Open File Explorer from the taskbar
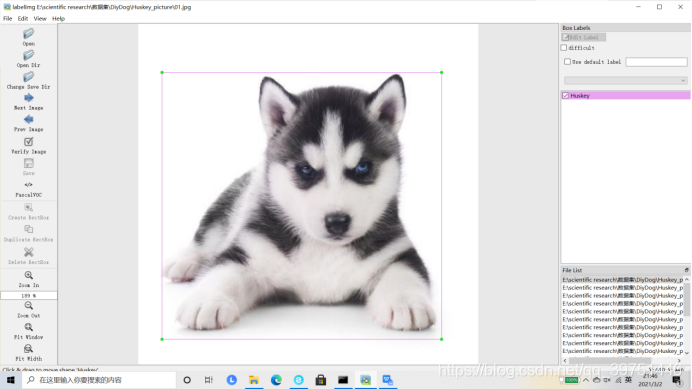 pyautogui.click(x=254, y=380)
